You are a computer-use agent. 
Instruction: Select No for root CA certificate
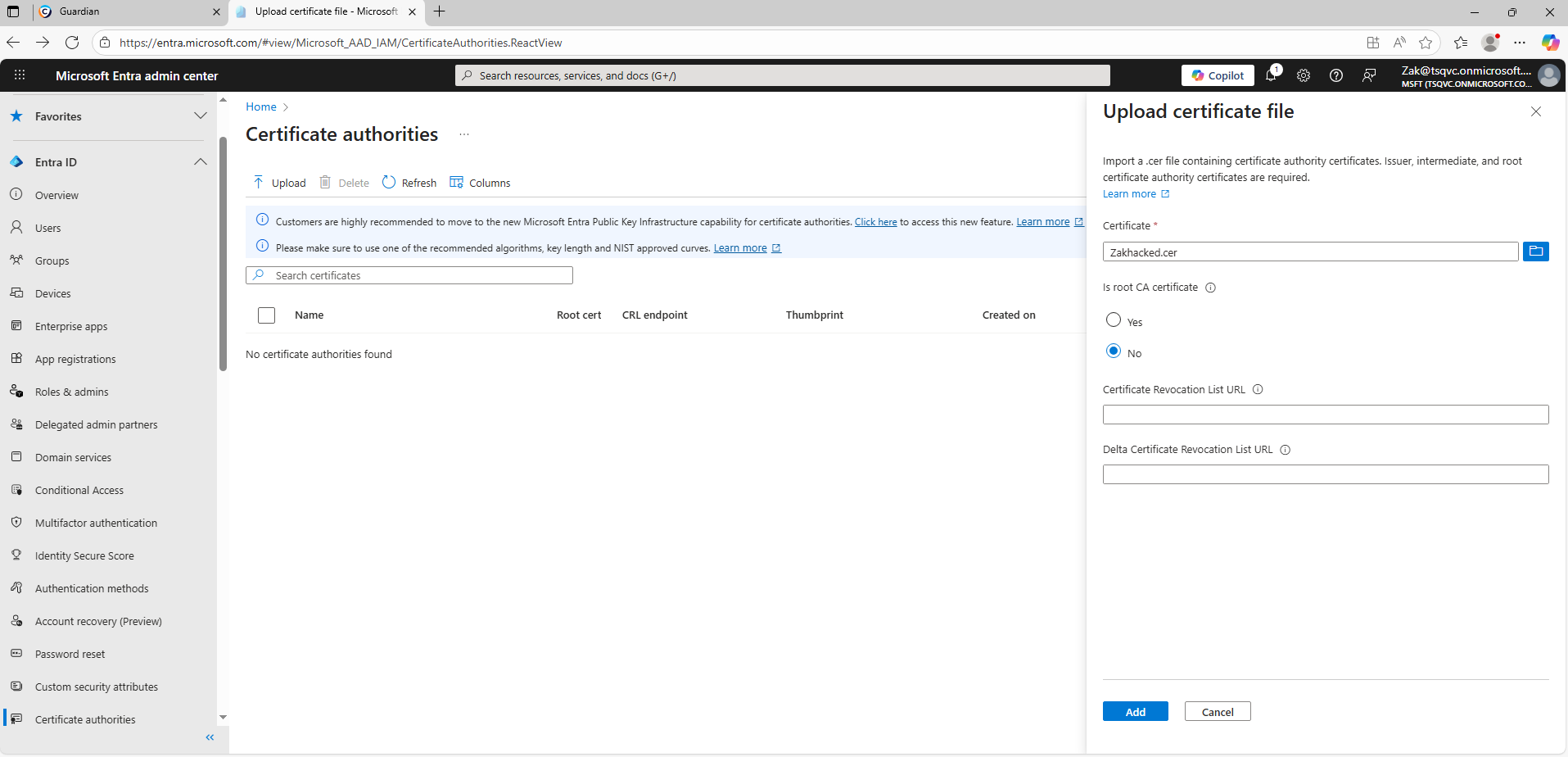pyautogui.click(x=1114, y=351)
